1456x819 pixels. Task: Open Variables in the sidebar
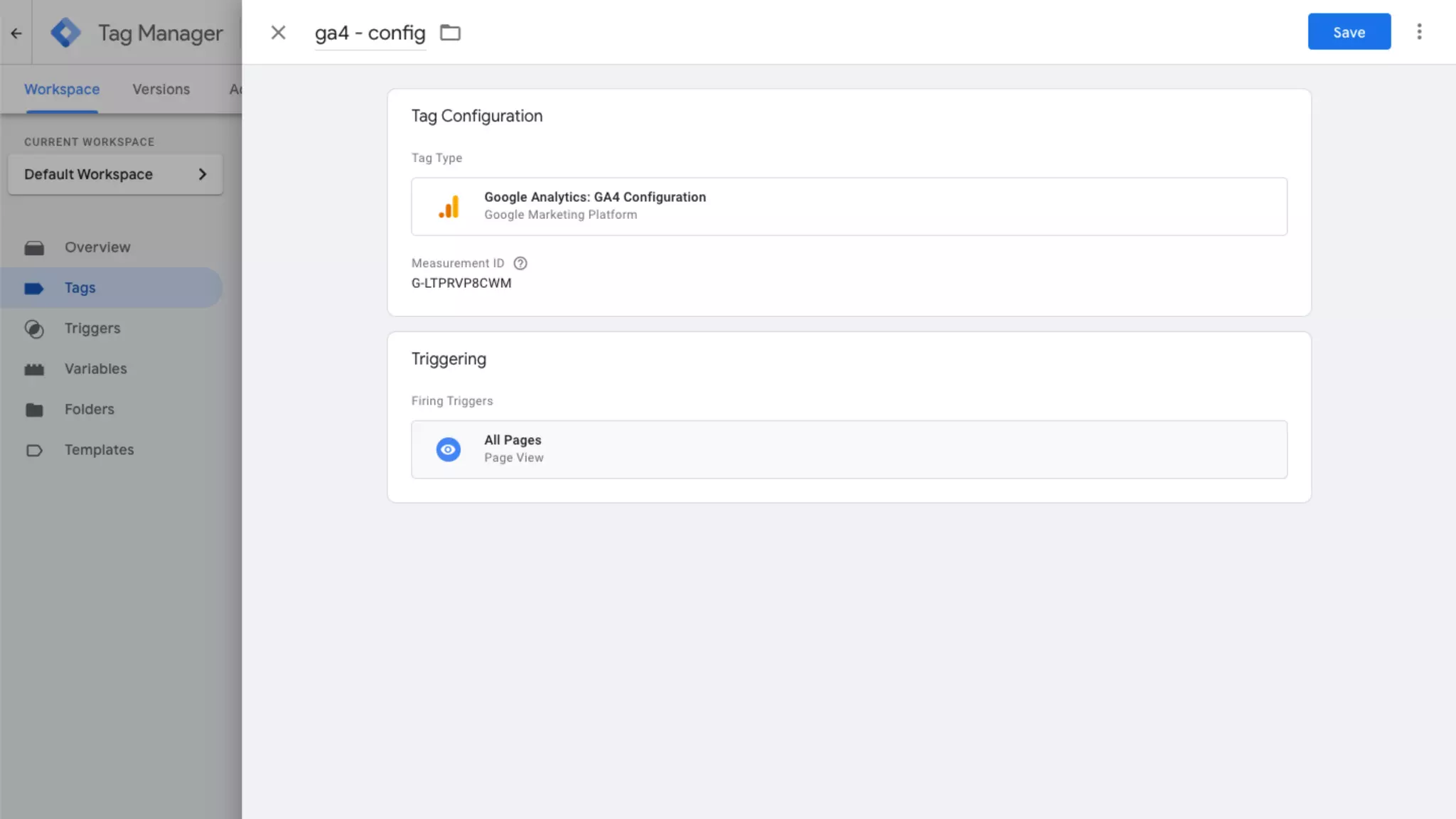[95, 369]
